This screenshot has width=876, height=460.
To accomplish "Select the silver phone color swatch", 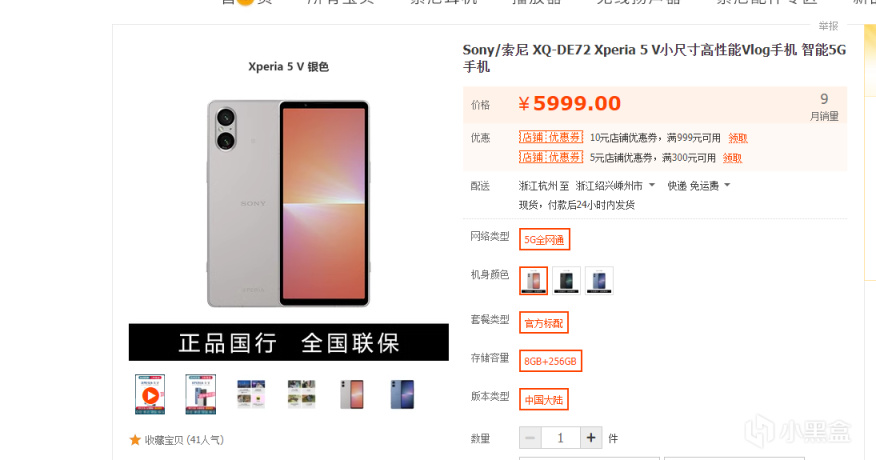I will (534, 280).
